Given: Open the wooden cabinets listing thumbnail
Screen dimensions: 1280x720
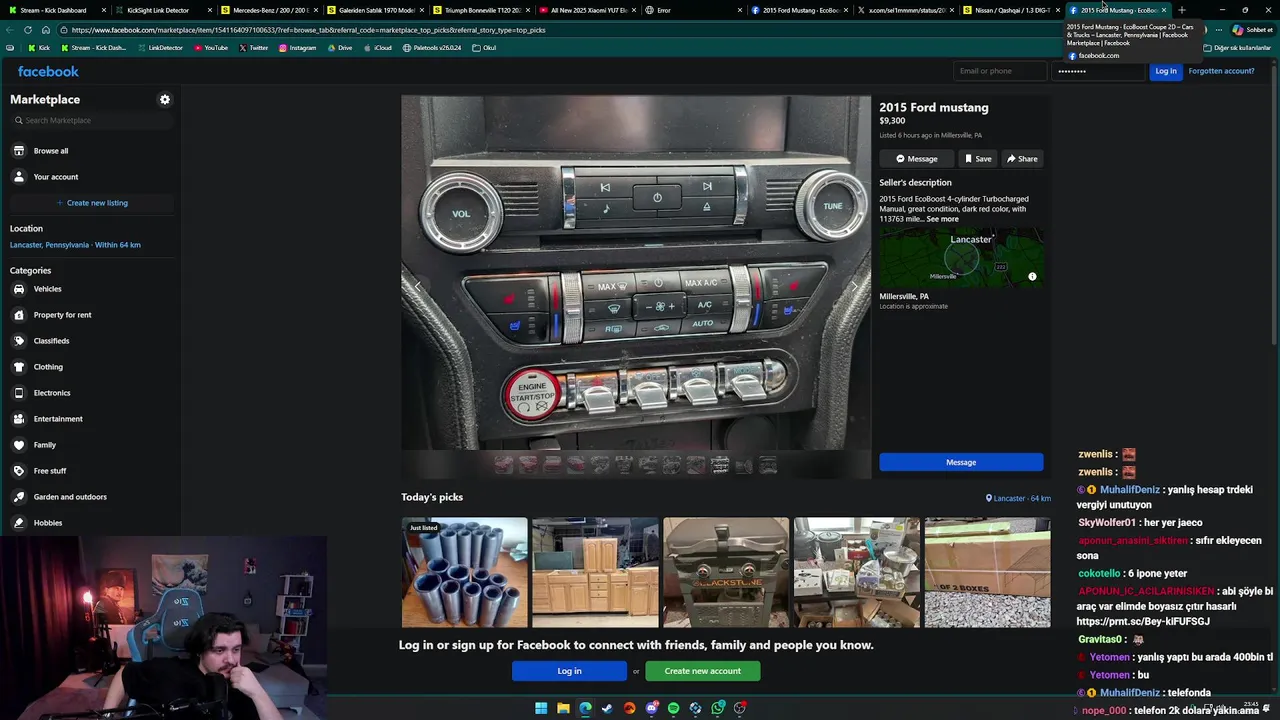Looking at the screenshot, I should tap(595, 572).
